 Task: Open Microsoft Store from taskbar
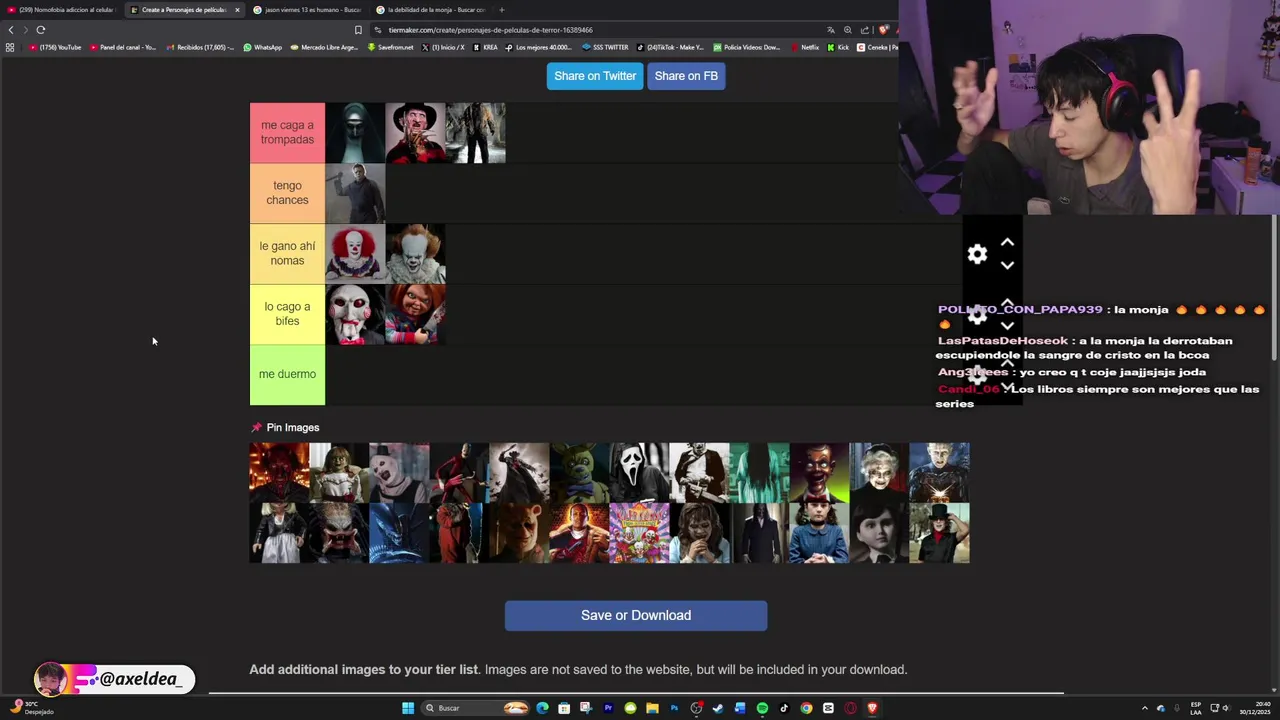coord(564,708)
